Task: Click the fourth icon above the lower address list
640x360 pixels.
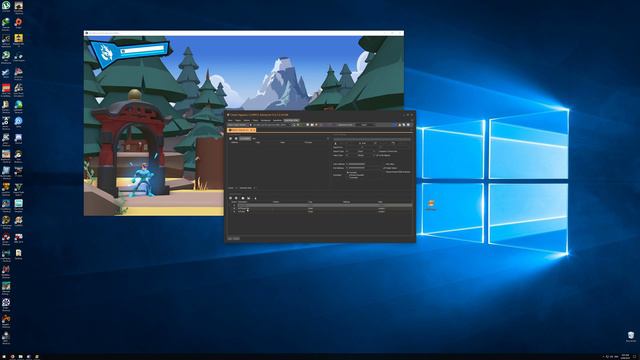Action: pos(249,198)
